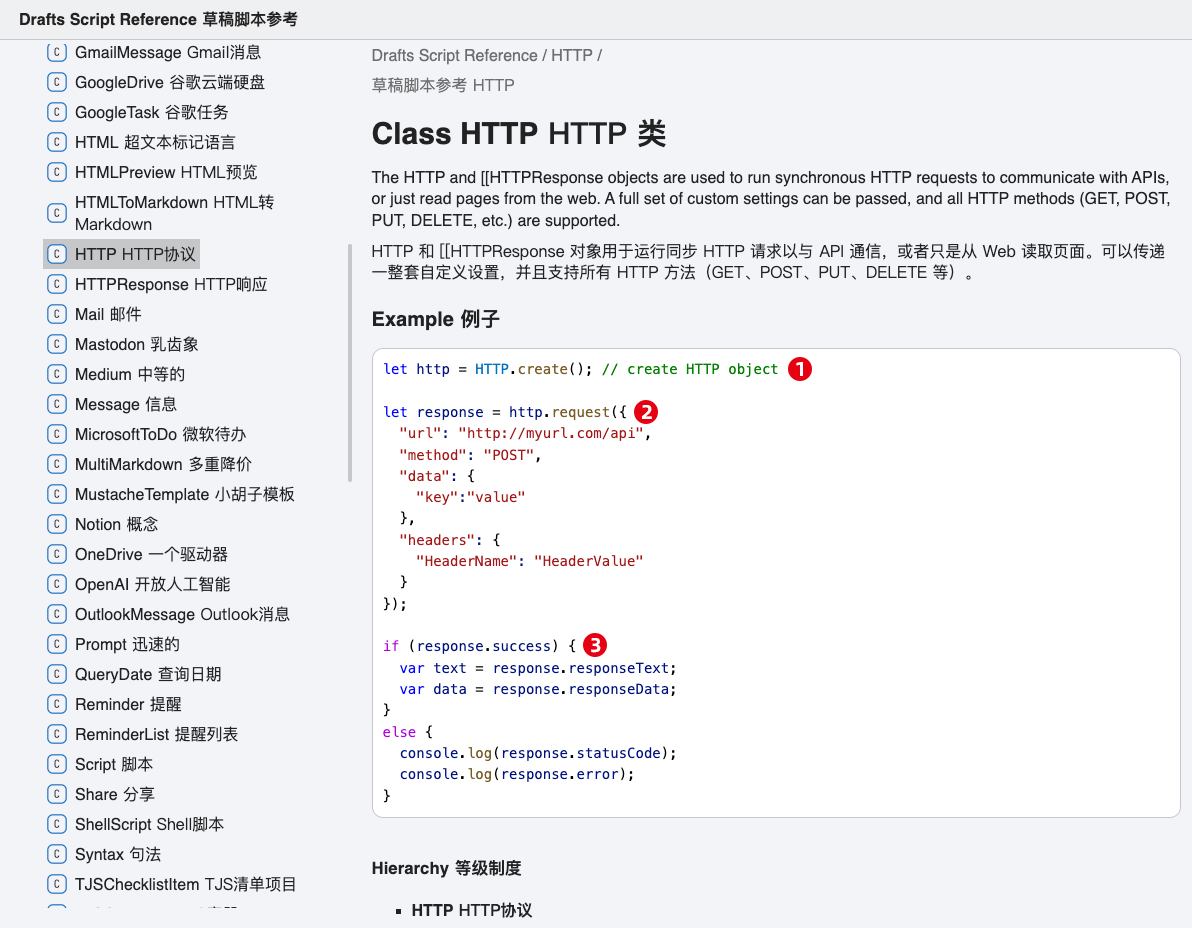Go to Notion class page
Viewport: 1192px width, 928px height.
[116, 524]
